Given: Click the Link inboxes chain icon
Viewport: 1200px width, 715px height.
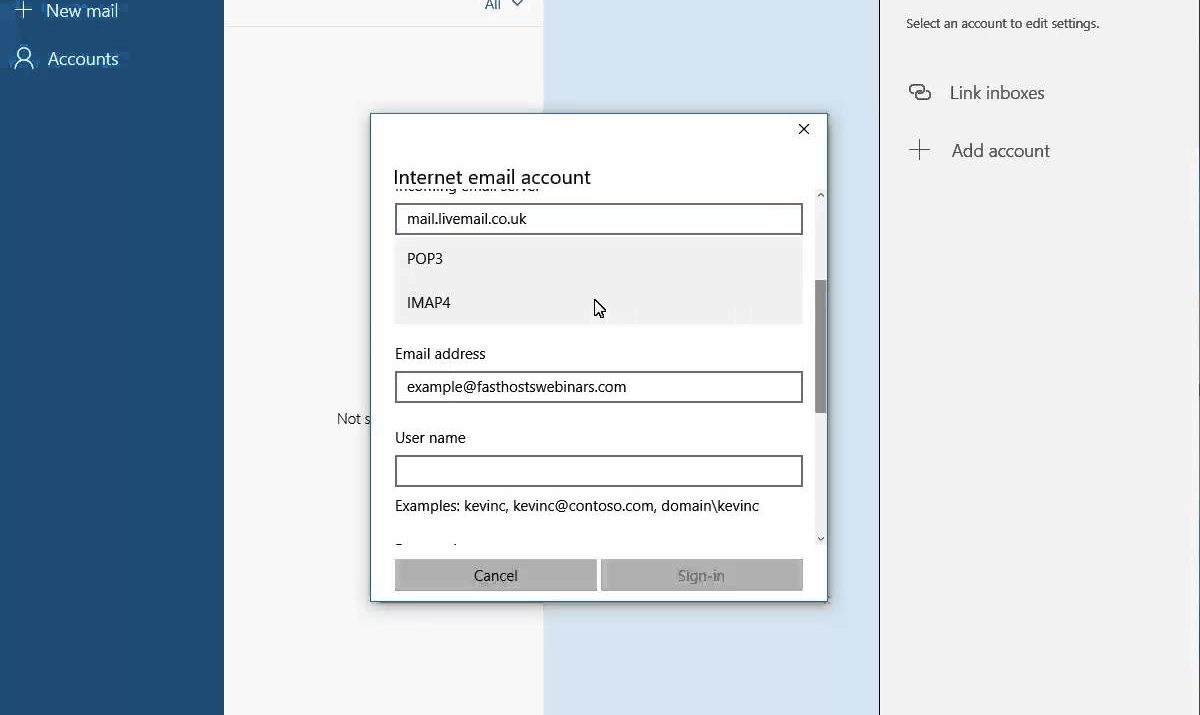Looking at the screenshot, I should tap(919, 93).
